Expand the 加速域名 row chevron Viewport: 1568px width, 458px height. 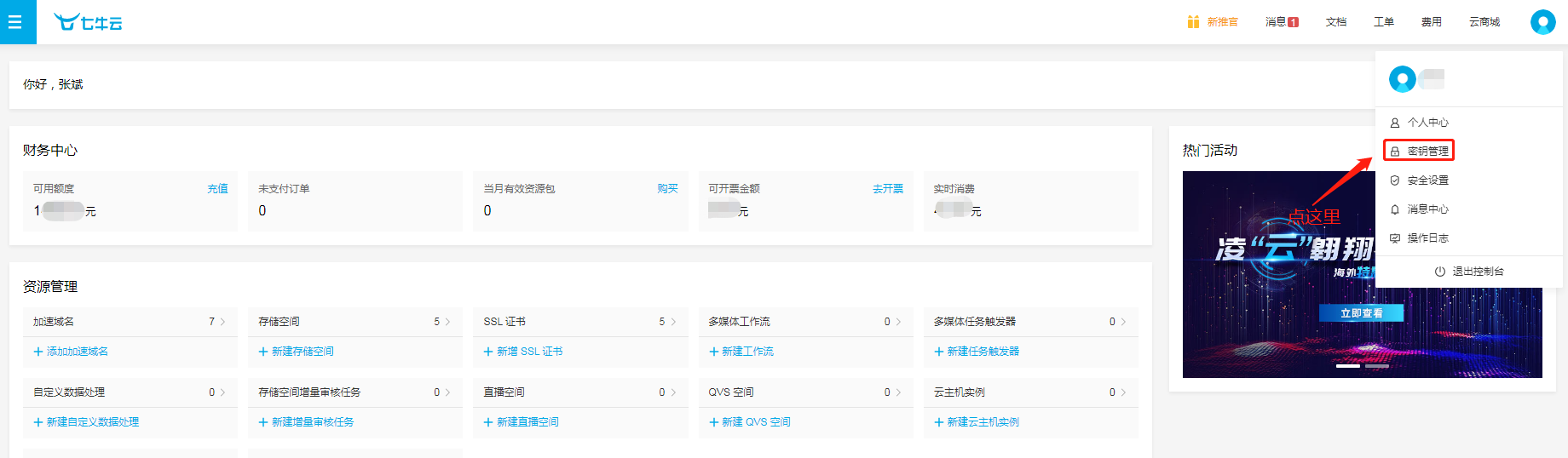[223, 322]
